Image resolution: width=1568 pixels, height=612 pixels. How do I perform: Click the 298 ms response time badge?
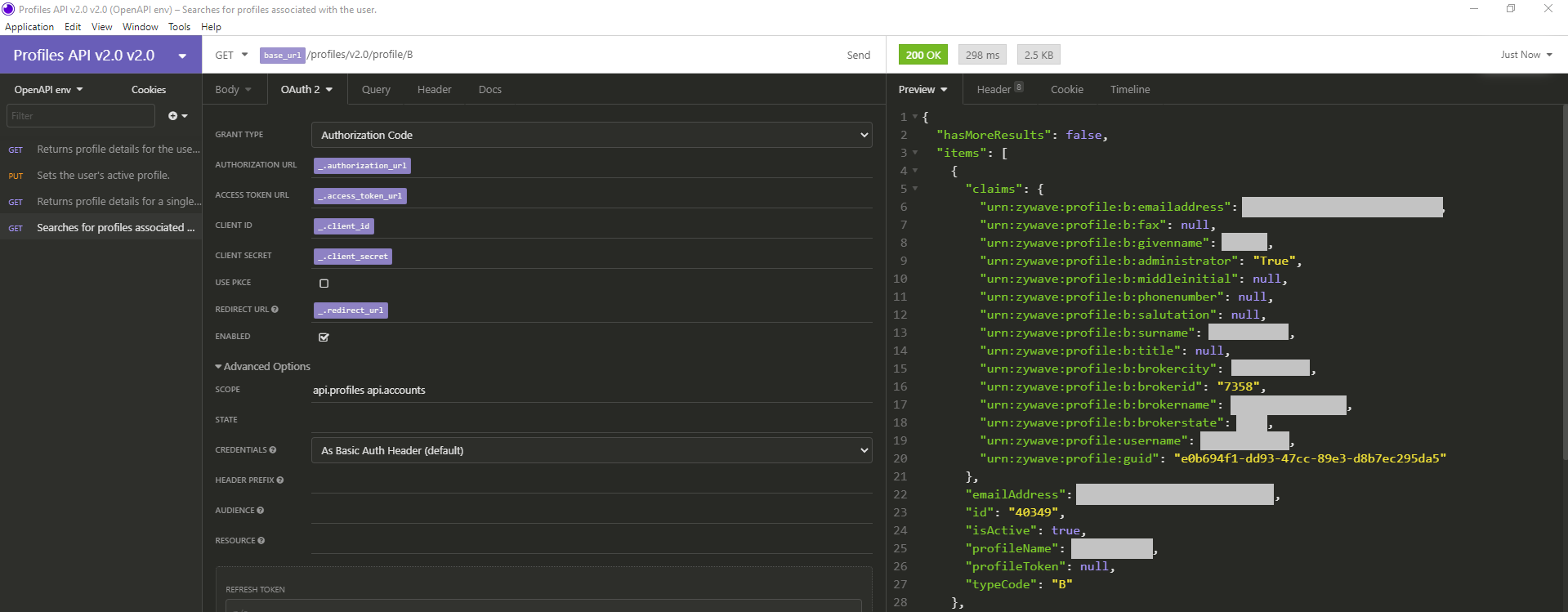982,55
